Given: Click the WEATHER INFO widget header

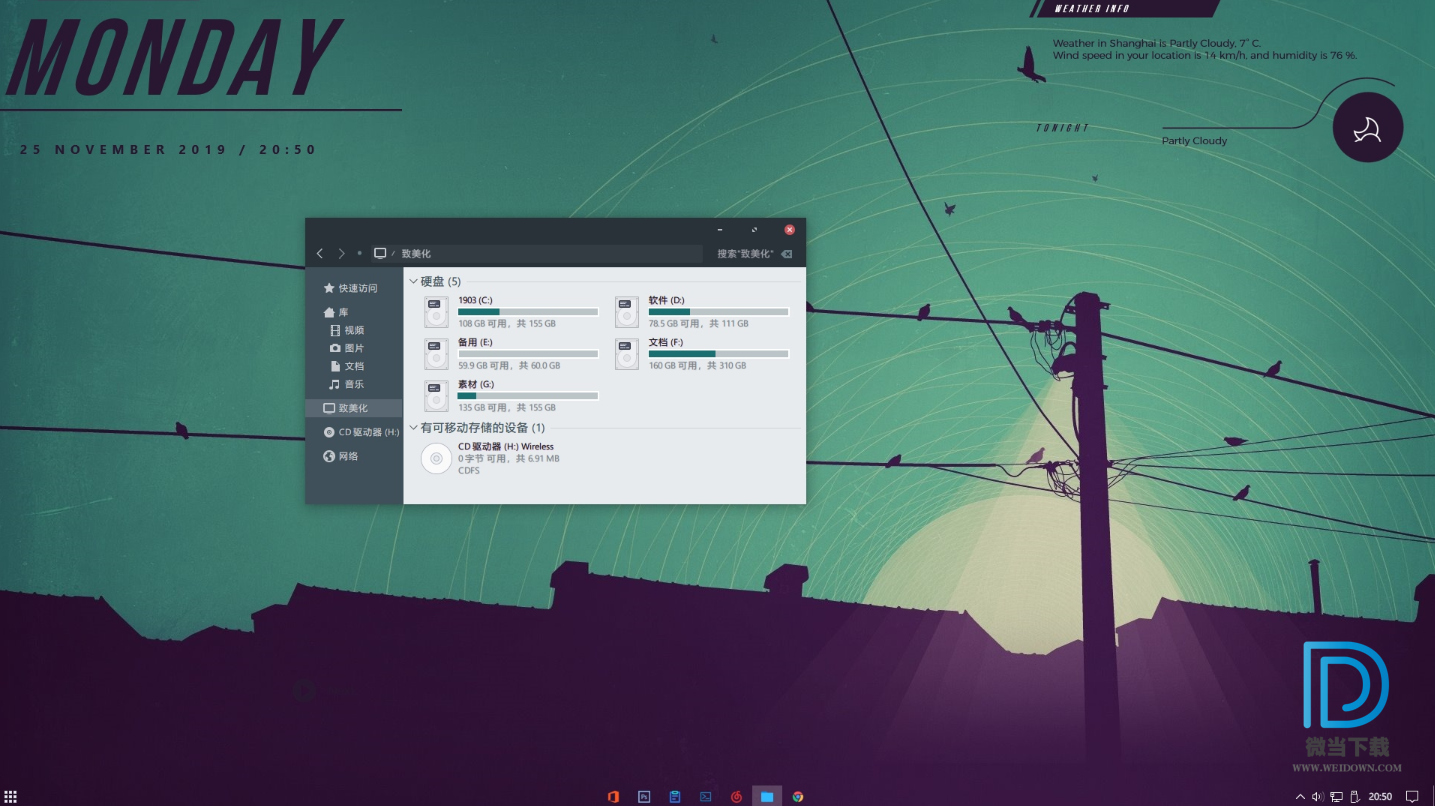Looking at the screenshot, I should tap(1092, 9).
